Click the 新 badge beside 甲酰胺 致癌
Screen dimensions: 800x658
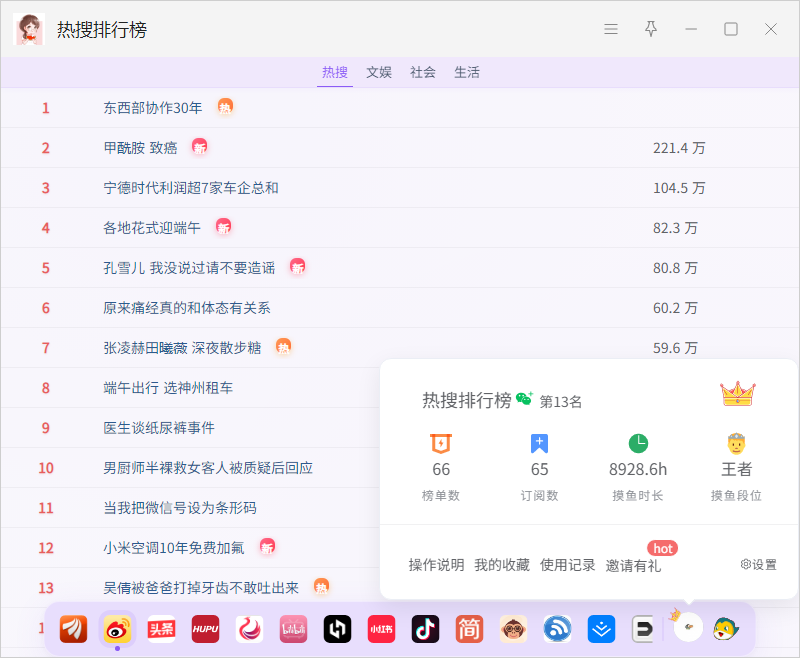(x=199, y=147)
